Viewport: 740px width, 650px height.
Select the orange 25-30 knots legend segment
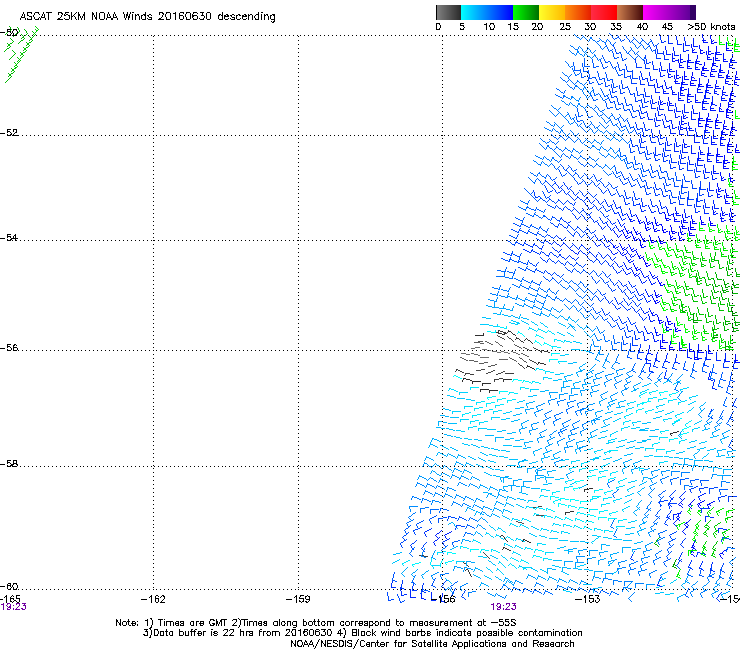(x=578, y=12)
